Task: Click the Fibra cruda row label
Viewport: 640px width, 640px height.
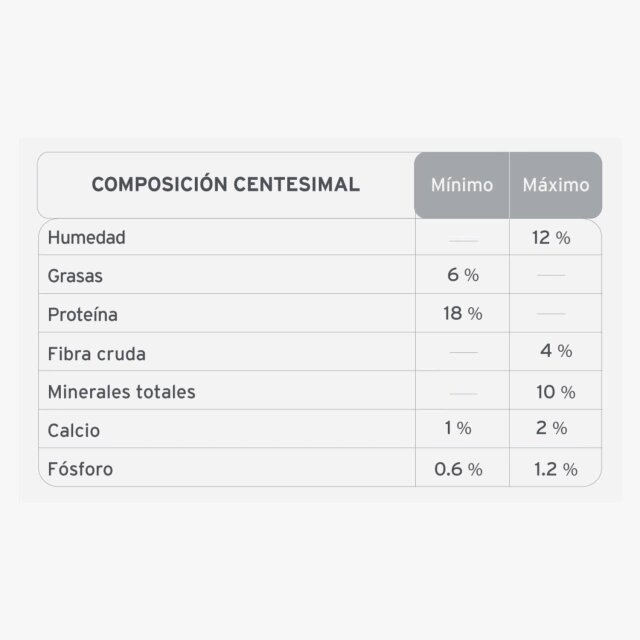Action: pyautogui.click(x=97, y=354)
